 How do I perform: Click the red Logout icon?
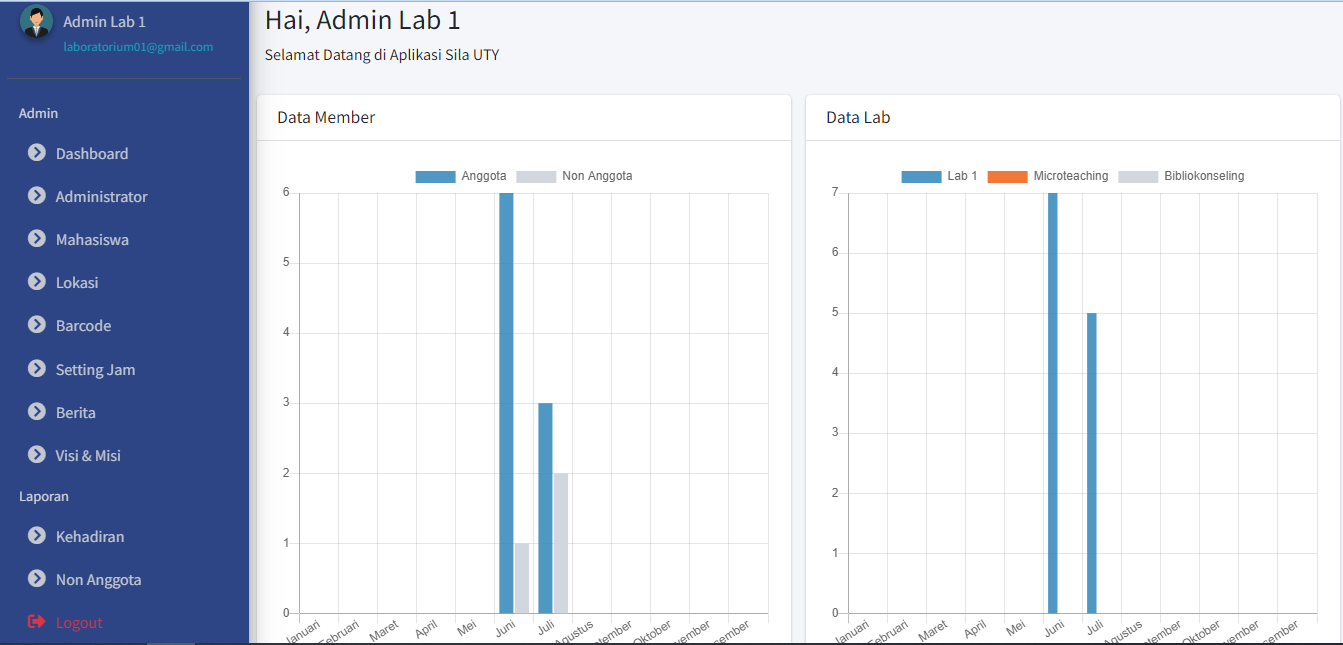37,622
